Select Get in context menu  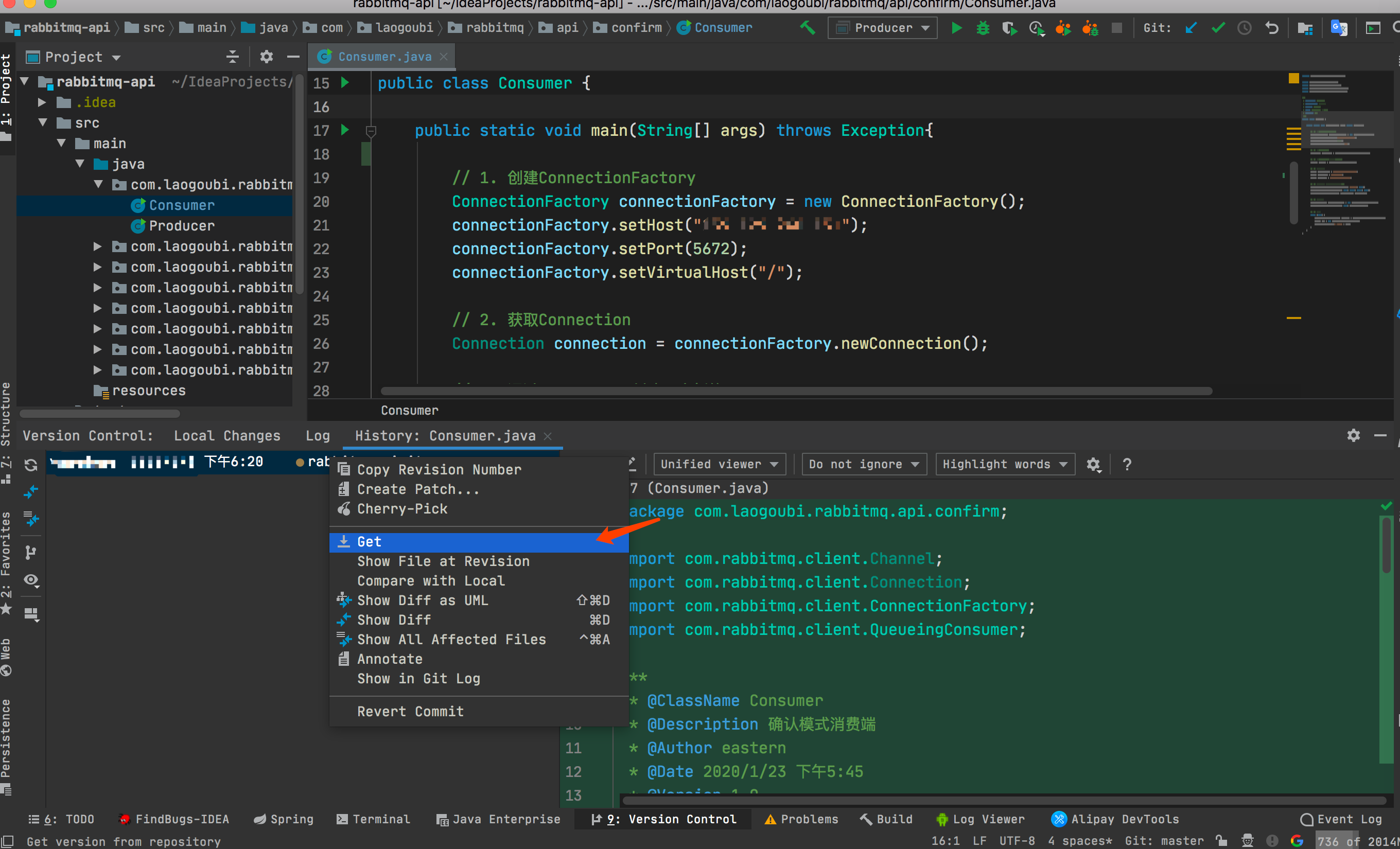479,542
